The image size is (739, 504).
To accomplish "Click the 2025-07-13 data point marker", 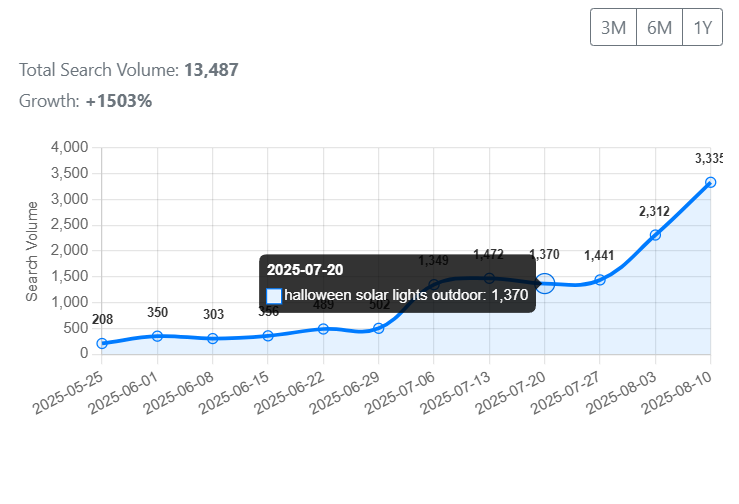I will point(489,278).
